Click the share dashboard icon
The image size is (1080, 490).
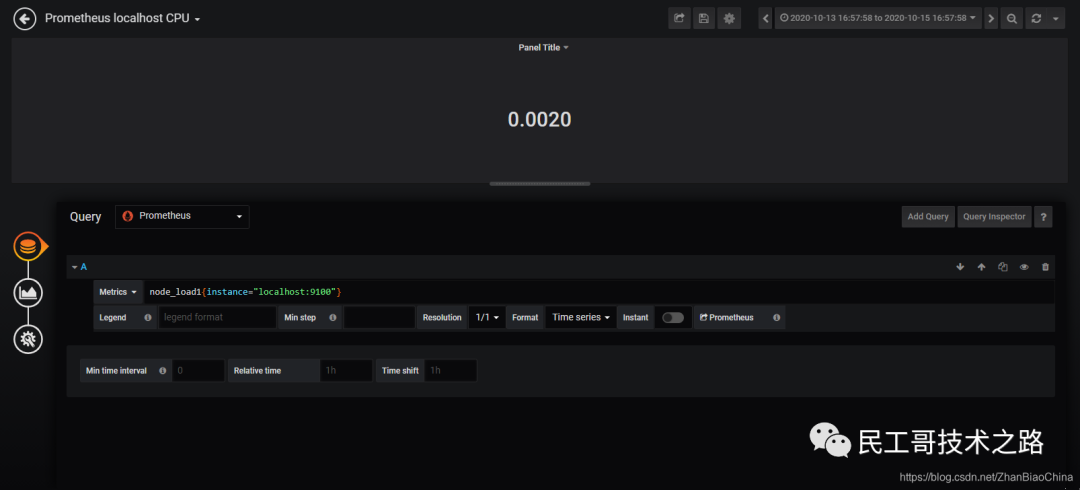[679, 19]
